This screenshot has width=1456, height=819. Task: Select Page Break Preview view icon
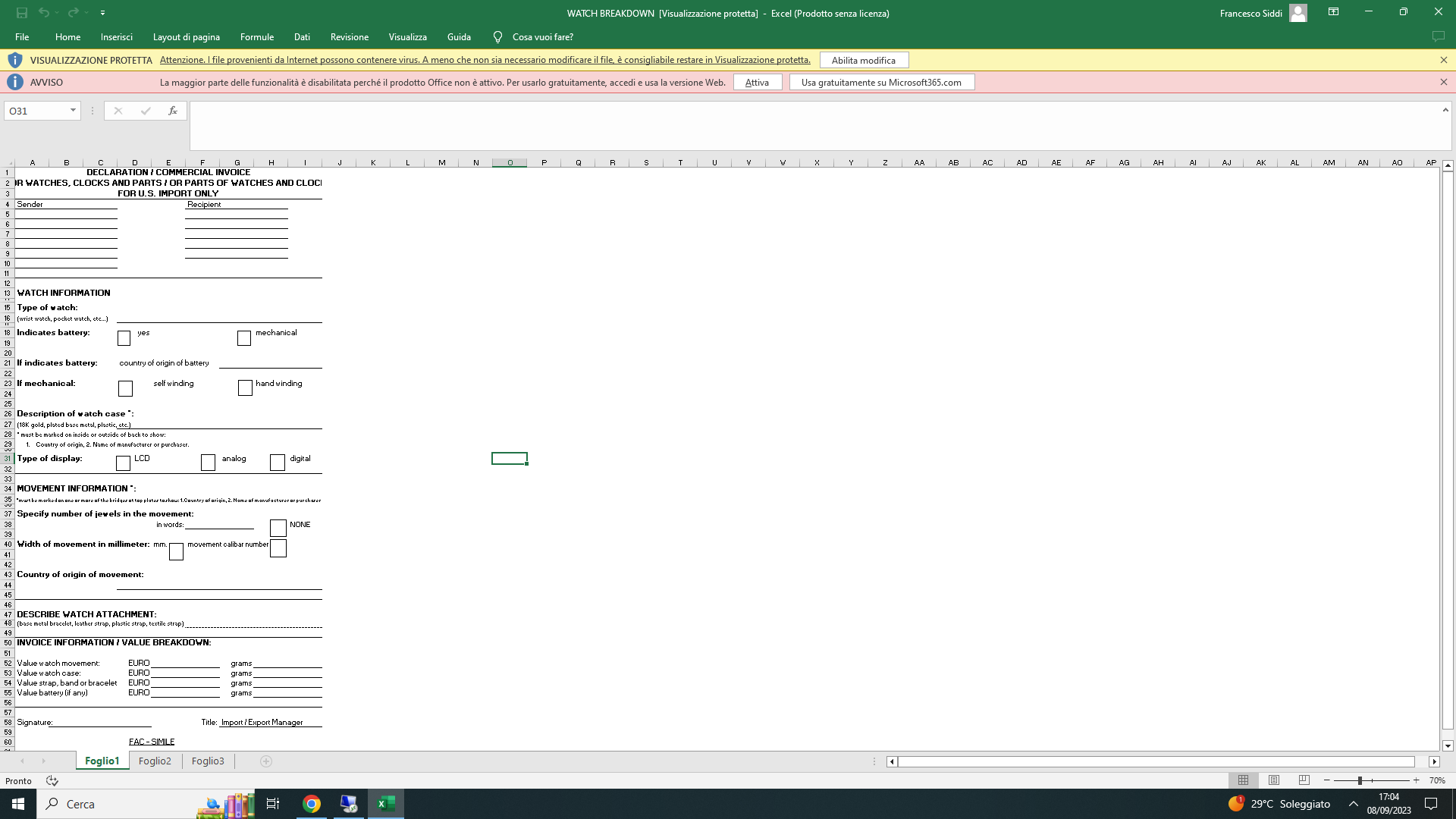click(x=1304, y=780)
